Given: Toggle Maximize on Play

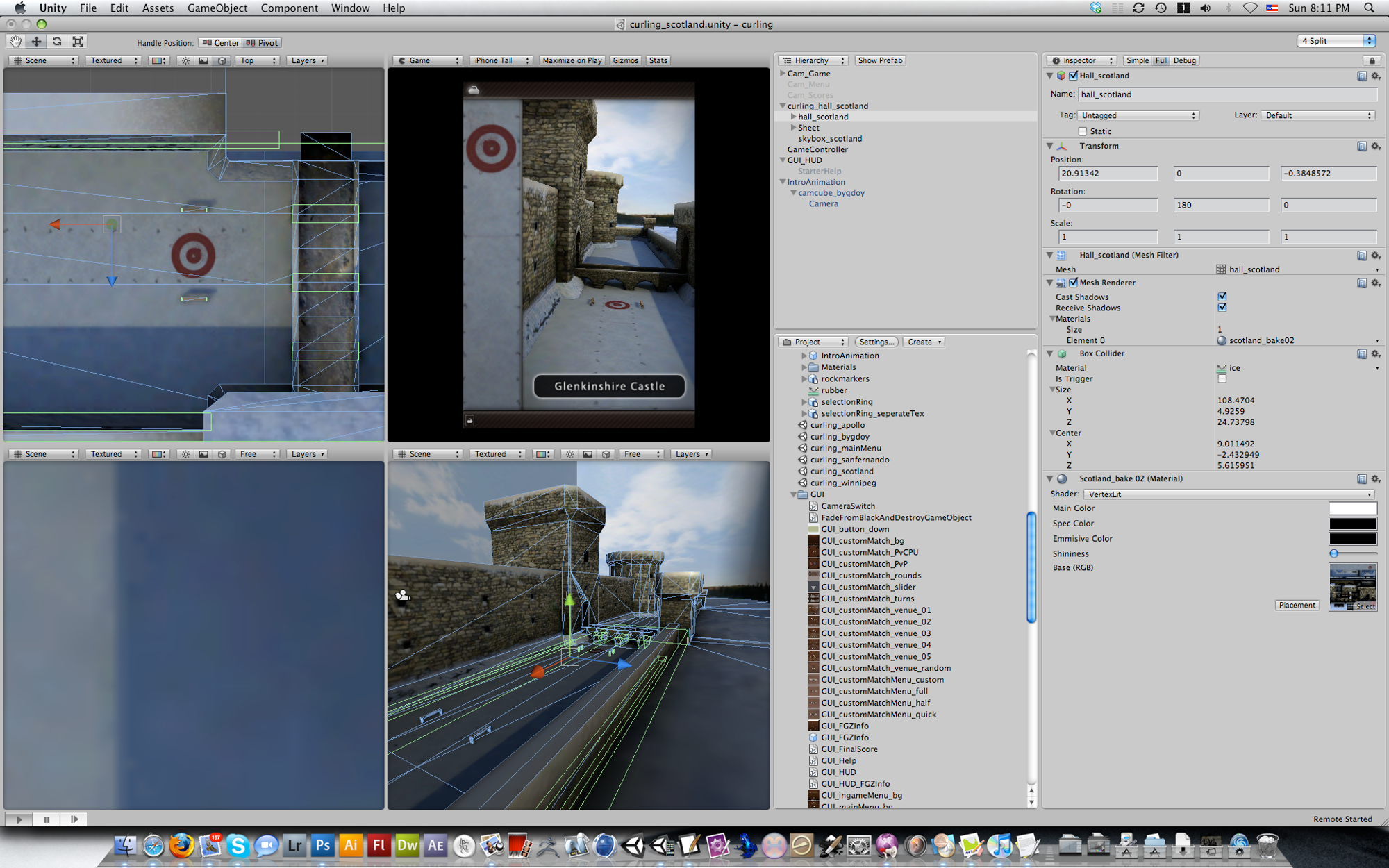Looking at the screenshot, I should click(572, 60).
